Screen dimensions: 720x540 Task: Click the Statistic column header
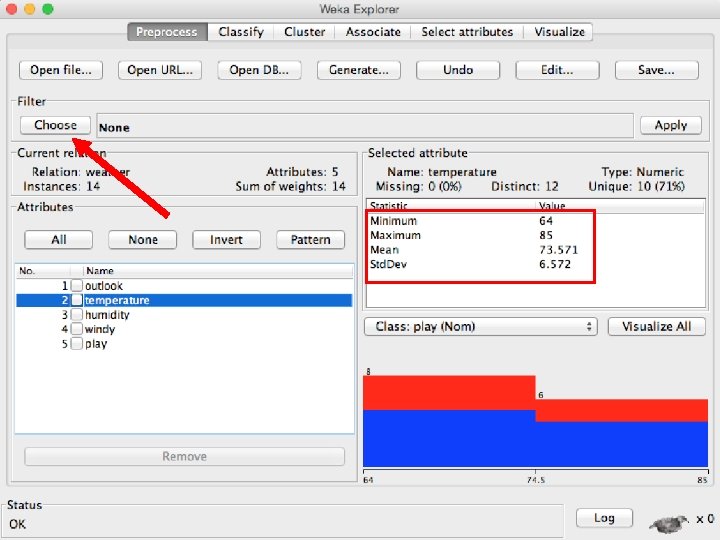click(451, 206)
